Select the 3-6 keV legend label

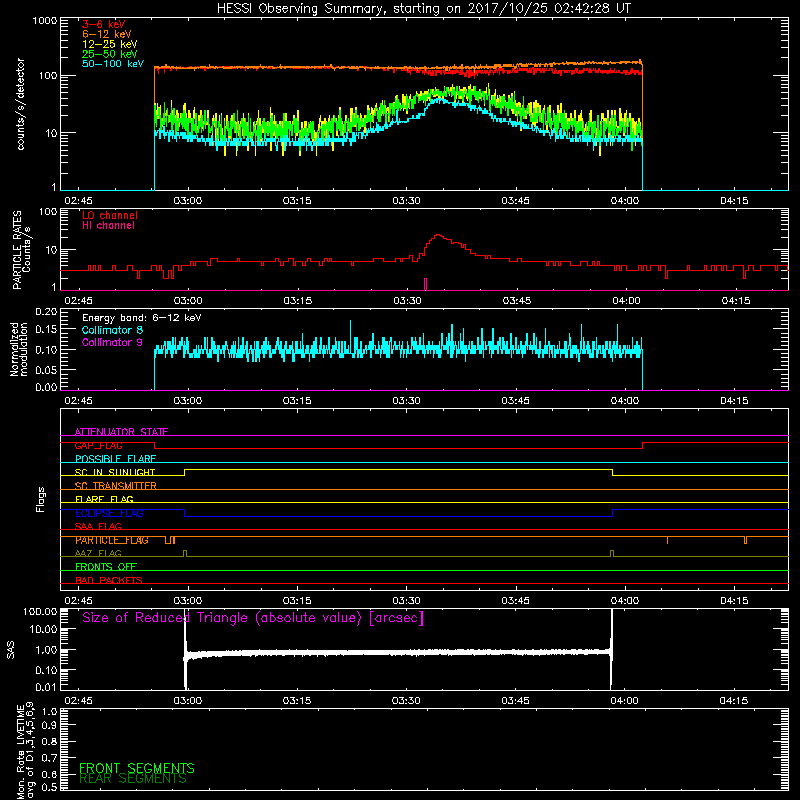point(104,24)
